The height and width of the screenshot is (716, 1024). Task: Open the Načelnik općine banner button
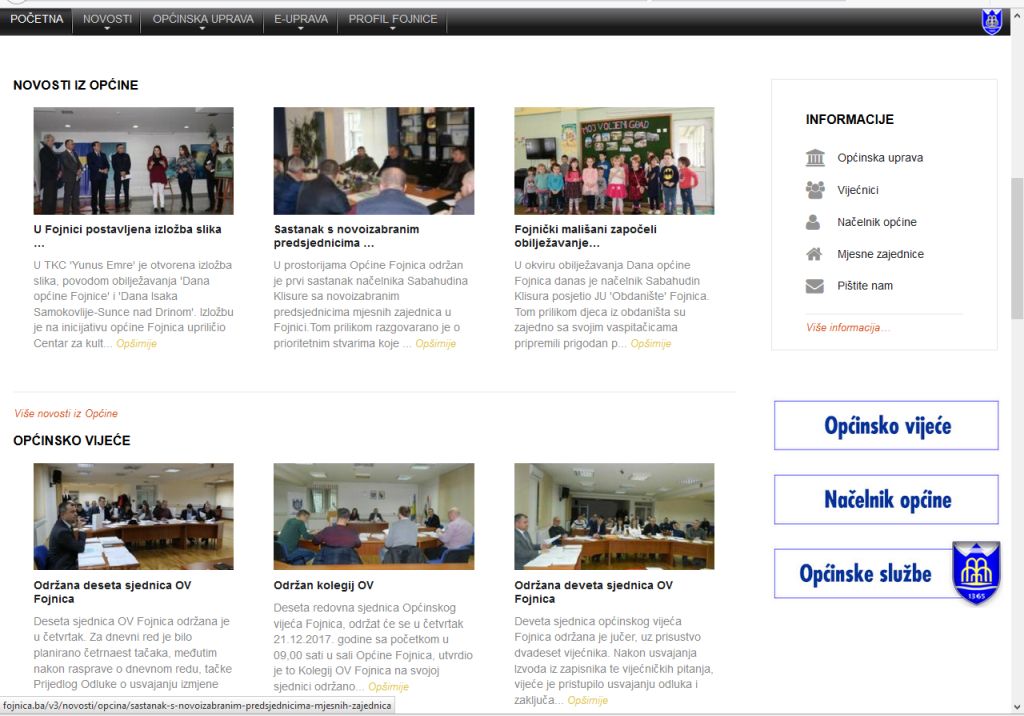click(886, 500)
